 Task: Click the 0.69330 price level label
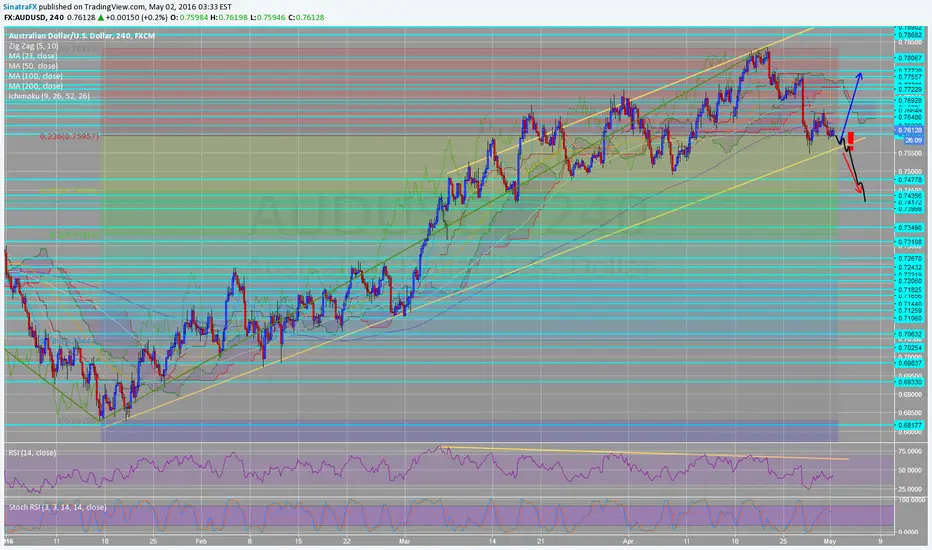[x=909, y=382]
